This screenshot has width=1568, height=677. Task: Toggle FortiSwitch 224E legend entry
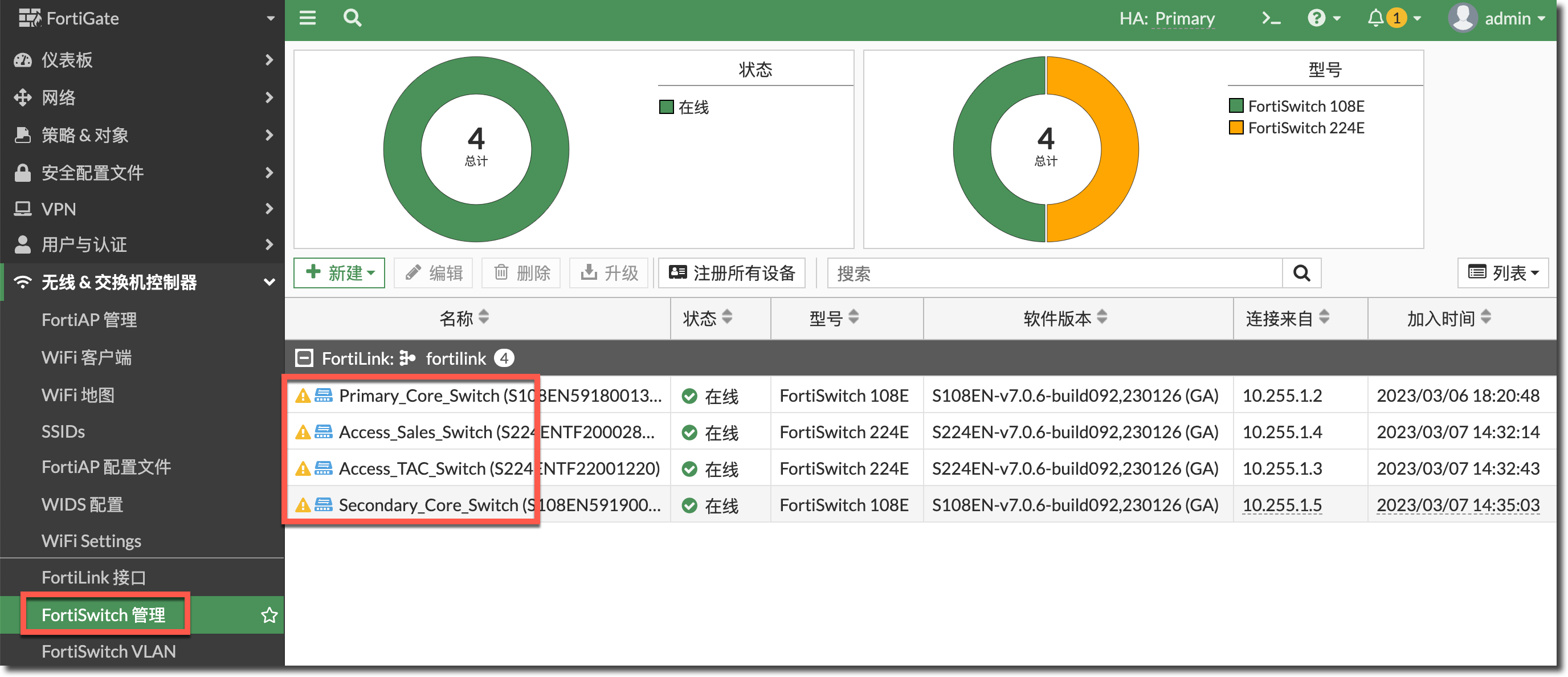1297,128
